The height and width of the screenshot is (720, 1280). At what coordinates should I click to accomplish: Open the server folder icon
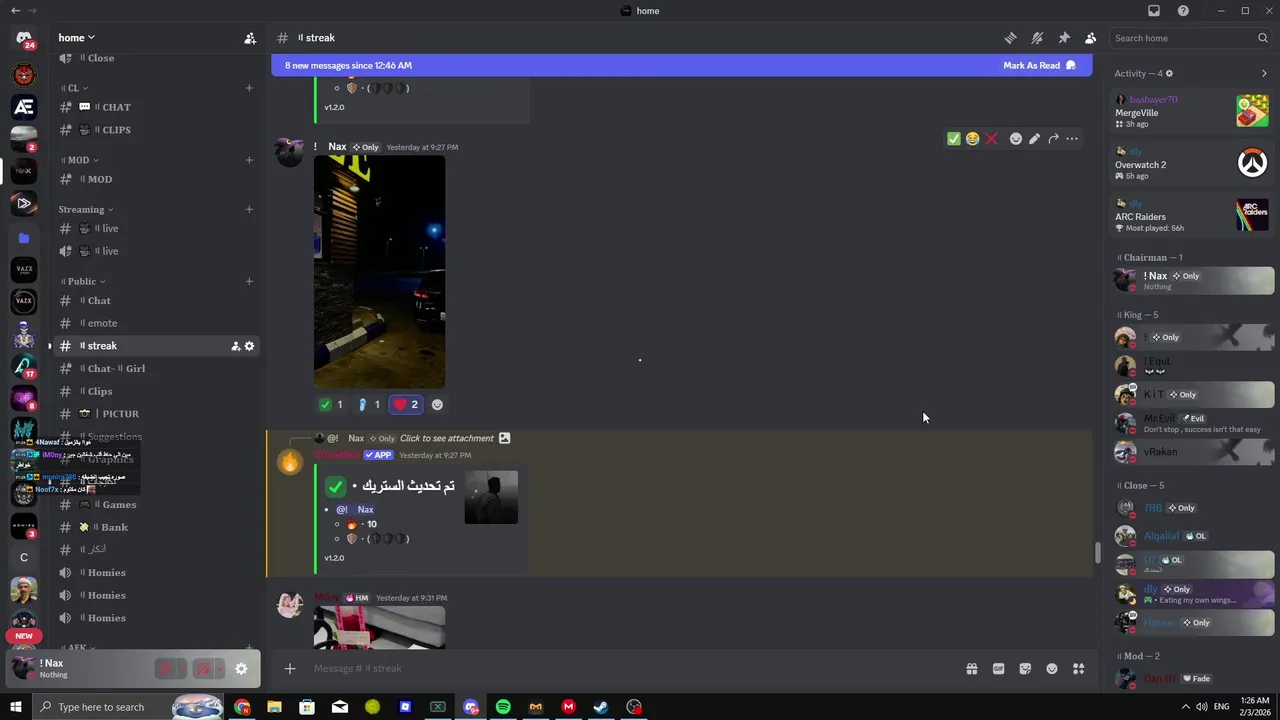pyautogui.click(x=24, y=238)
